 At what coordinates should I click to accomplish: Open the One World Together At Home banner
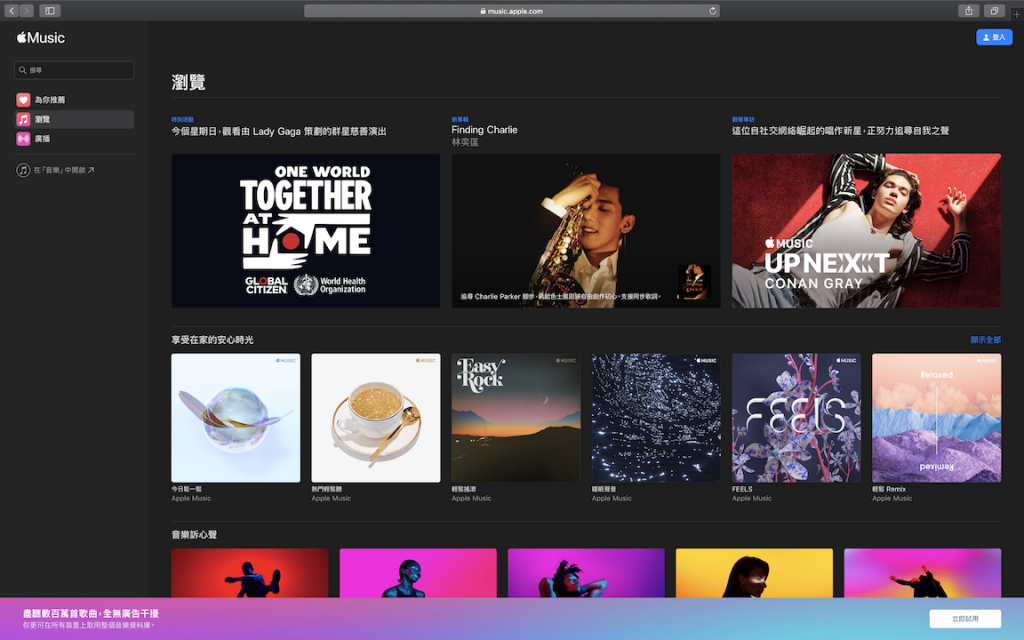pyautogui.click(x=306, y=231)
